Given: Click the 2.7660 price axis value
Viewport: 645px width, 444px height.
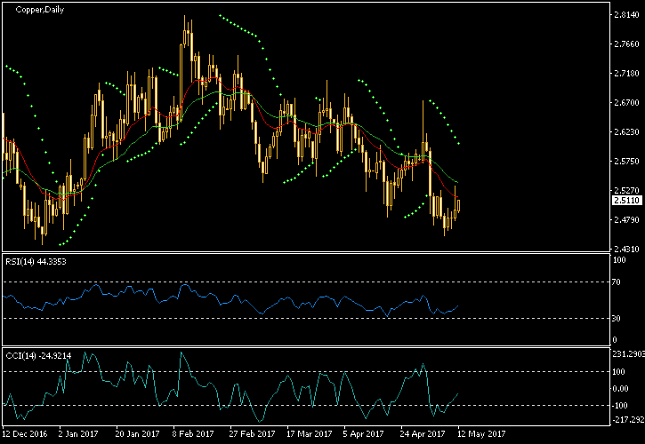Looking at the screenshot, I should [x=626, y=44].
